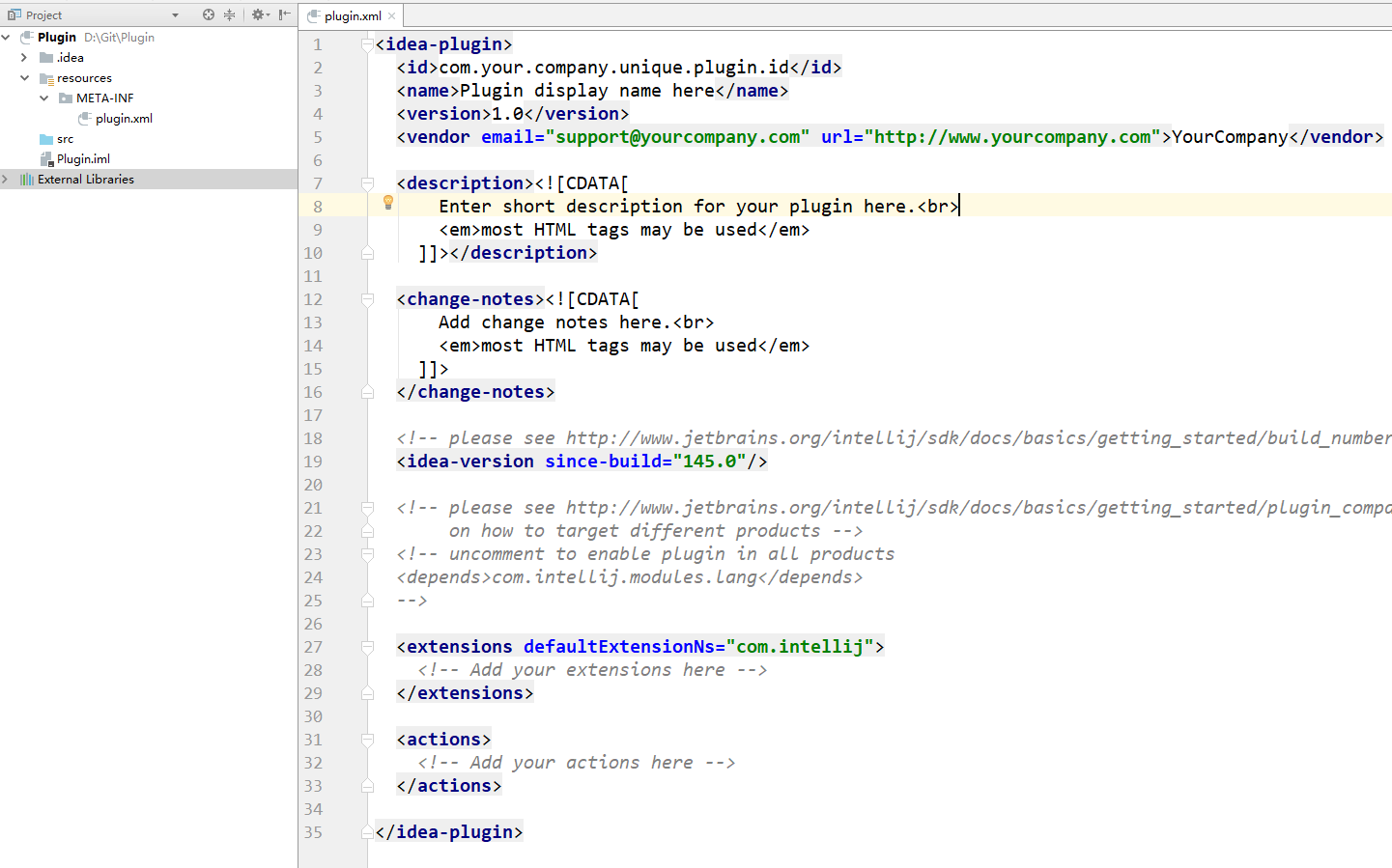Click the support@yourcompany.com email value
The image size is (1392, 868).
pos(678,137)
